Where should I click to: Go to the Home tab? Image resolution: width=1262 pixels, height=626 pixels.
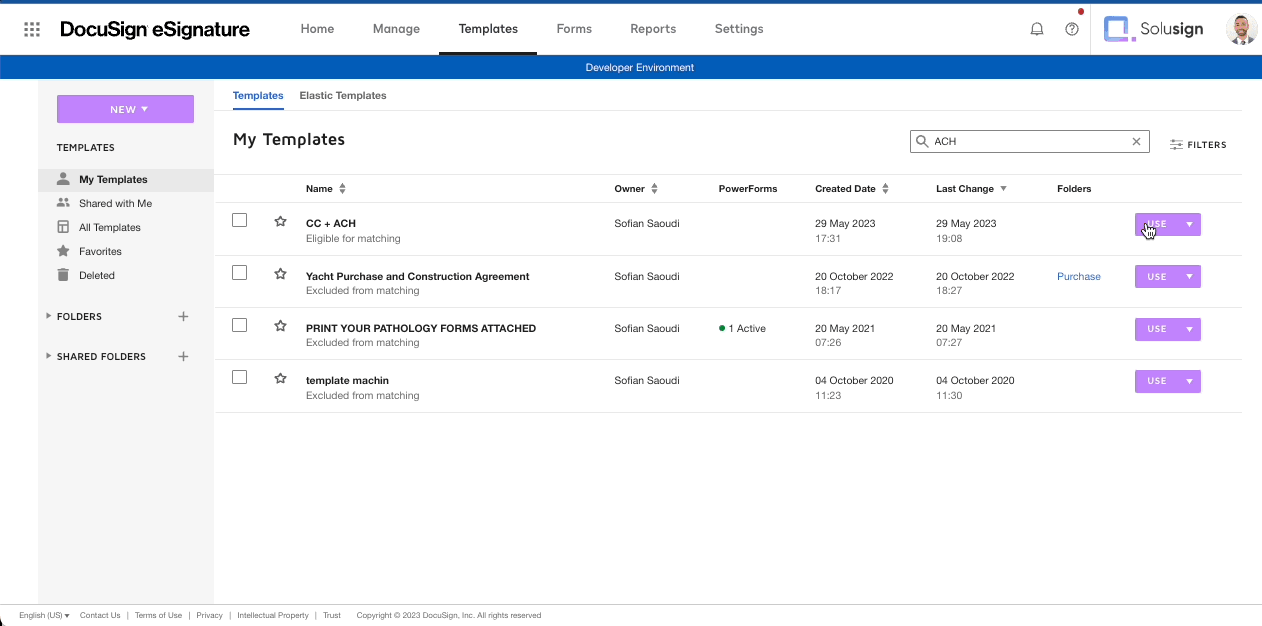pos(317,29)
